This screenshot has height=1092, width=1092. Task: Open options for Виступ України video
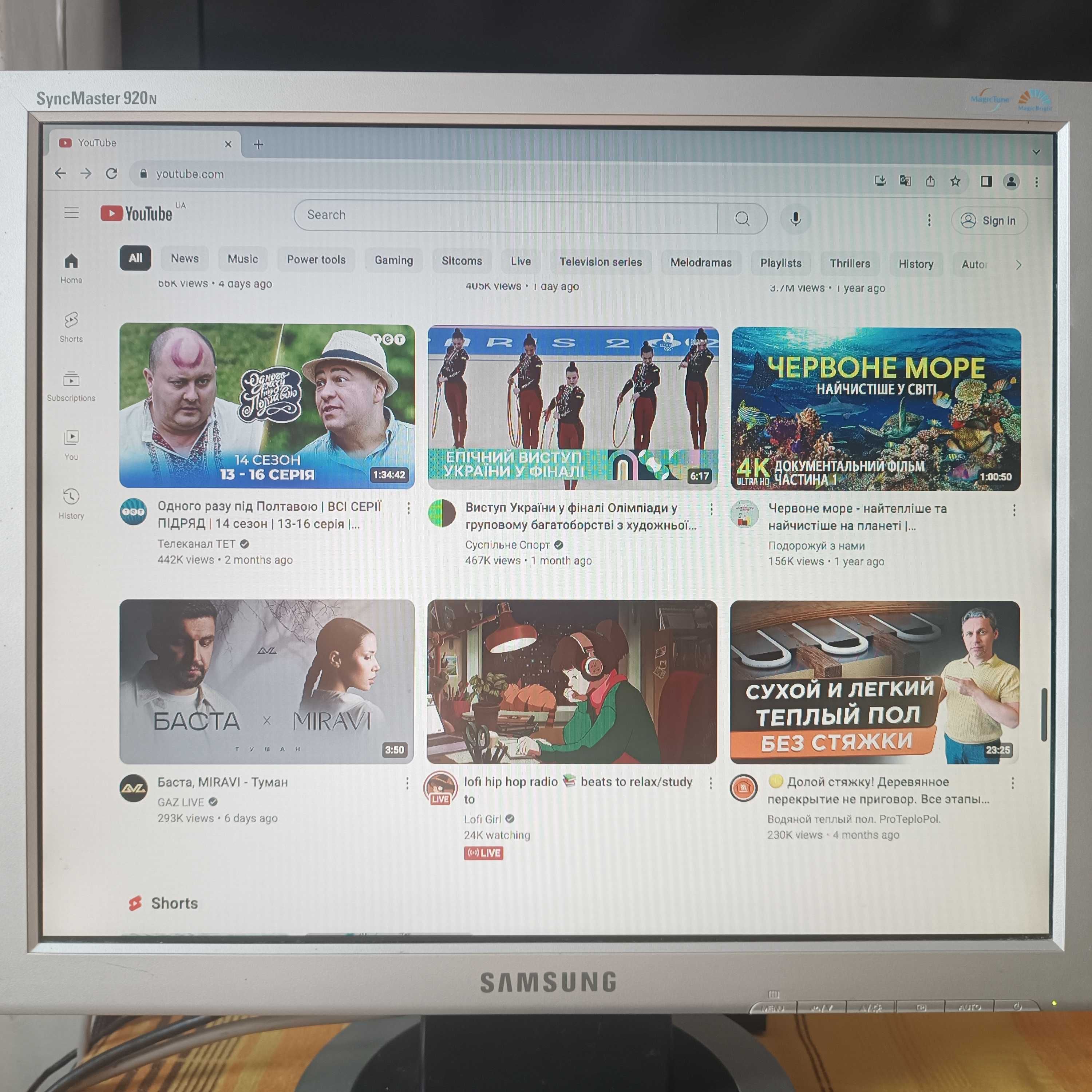(711, 509)
